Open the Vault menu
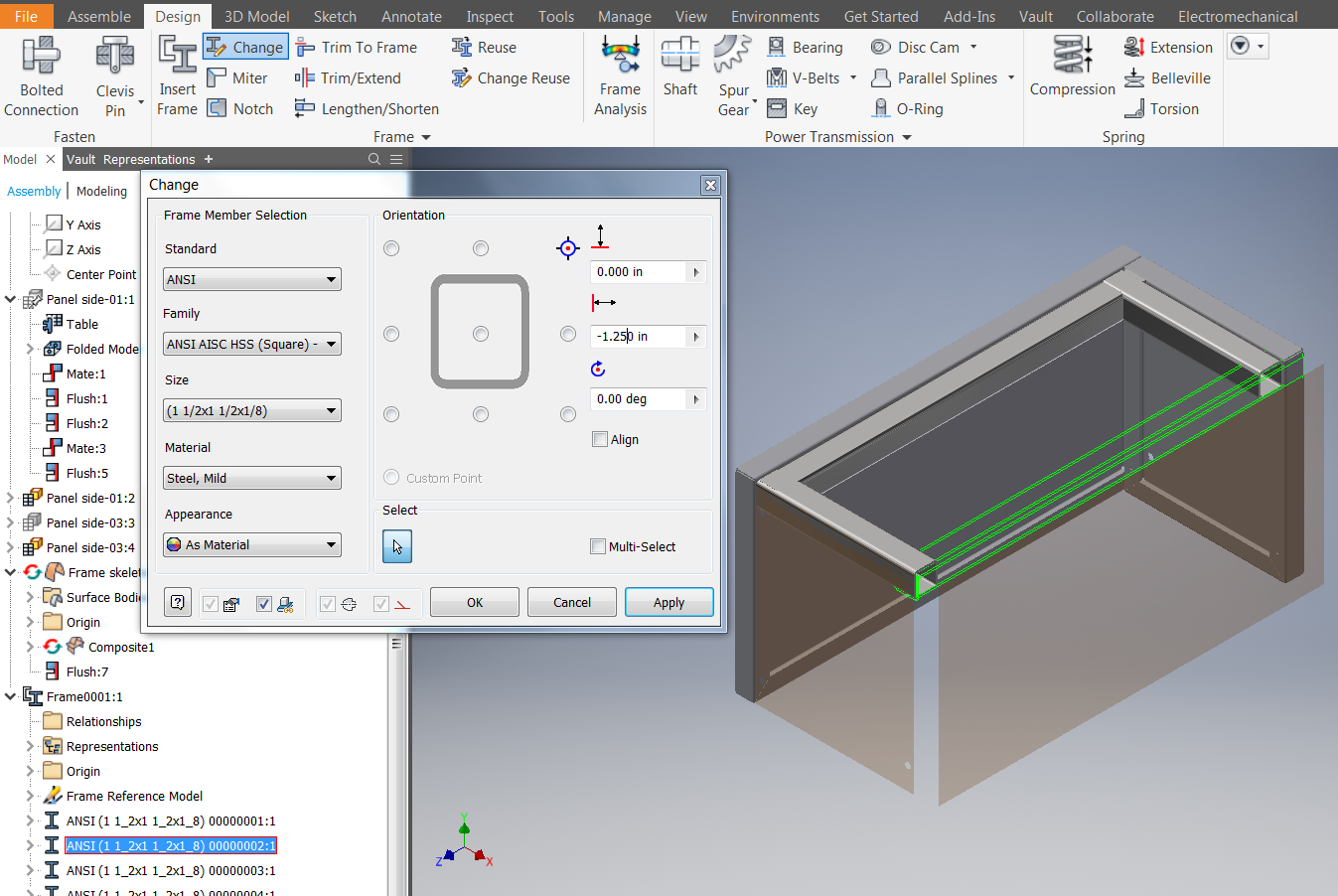 [x=1035, y=16]
